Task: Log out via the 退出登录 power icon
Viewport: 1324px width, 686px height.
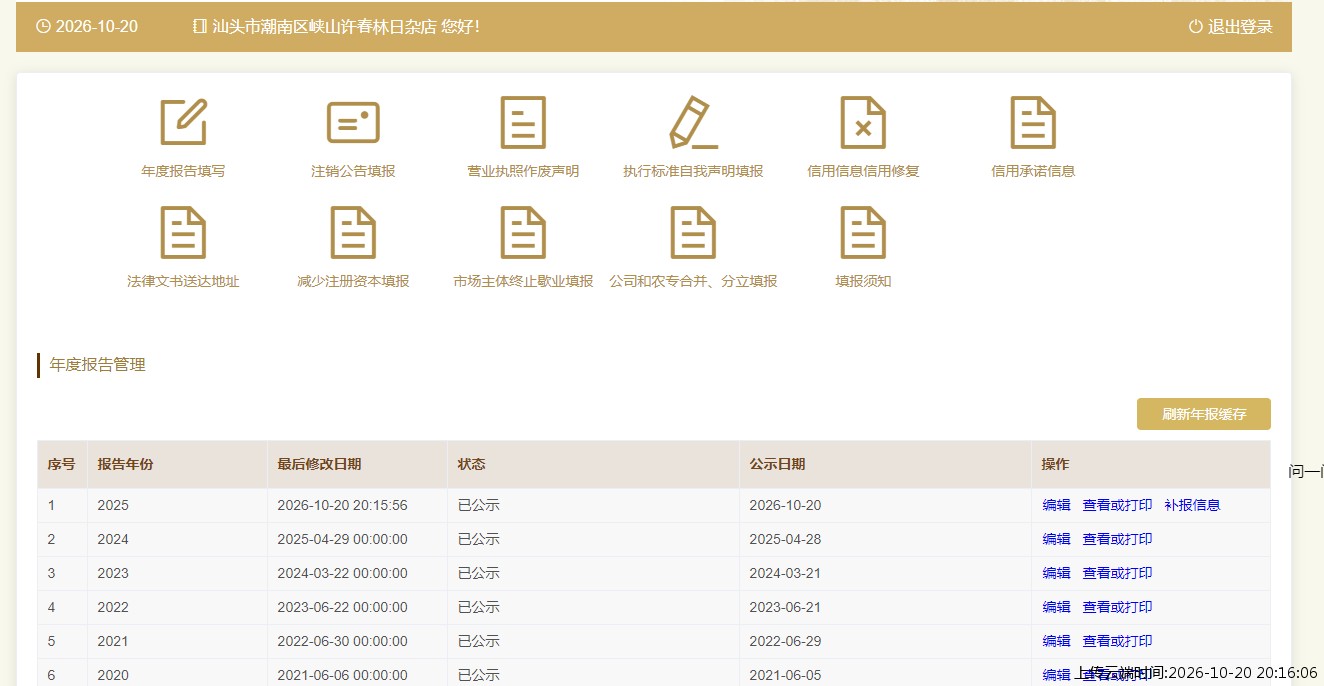Action: [1195, 27]
